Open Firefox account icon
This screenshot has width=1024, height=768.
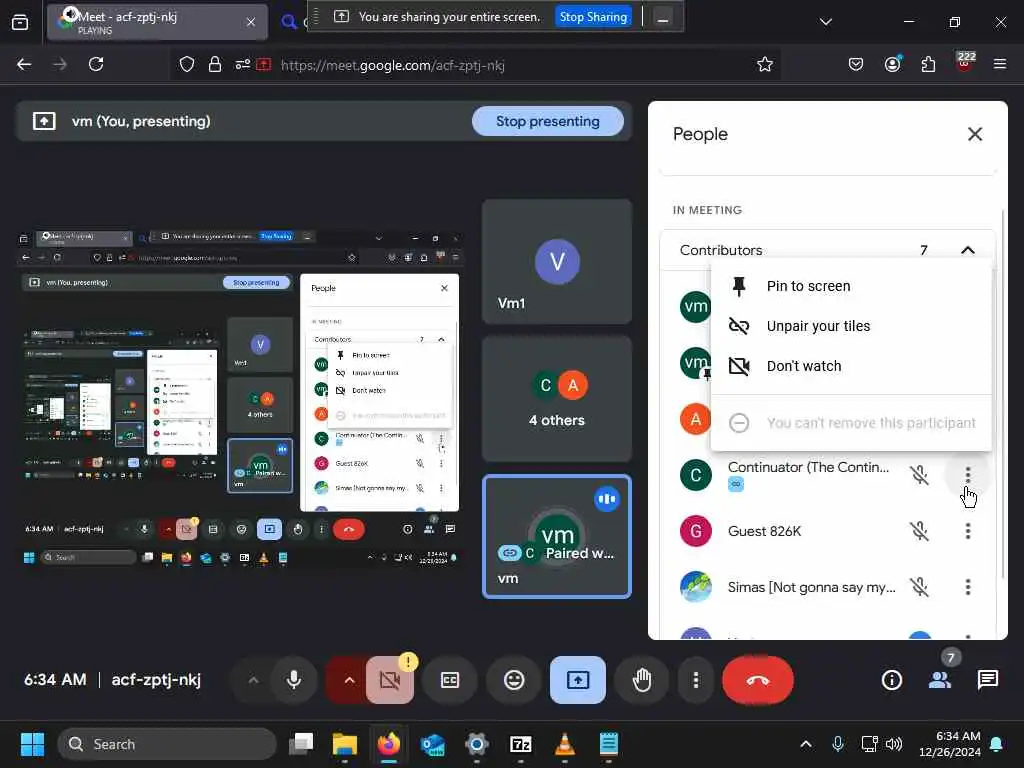click(892, 64)
